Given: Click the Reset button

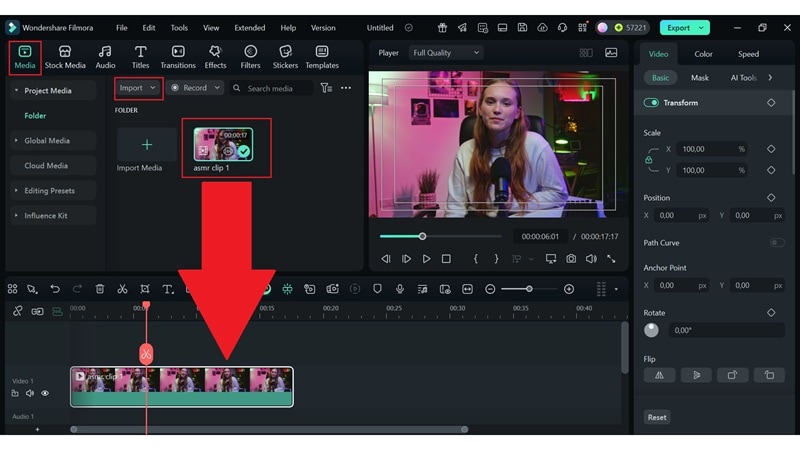Looking at the screenshot, I should tap(657, 417).
